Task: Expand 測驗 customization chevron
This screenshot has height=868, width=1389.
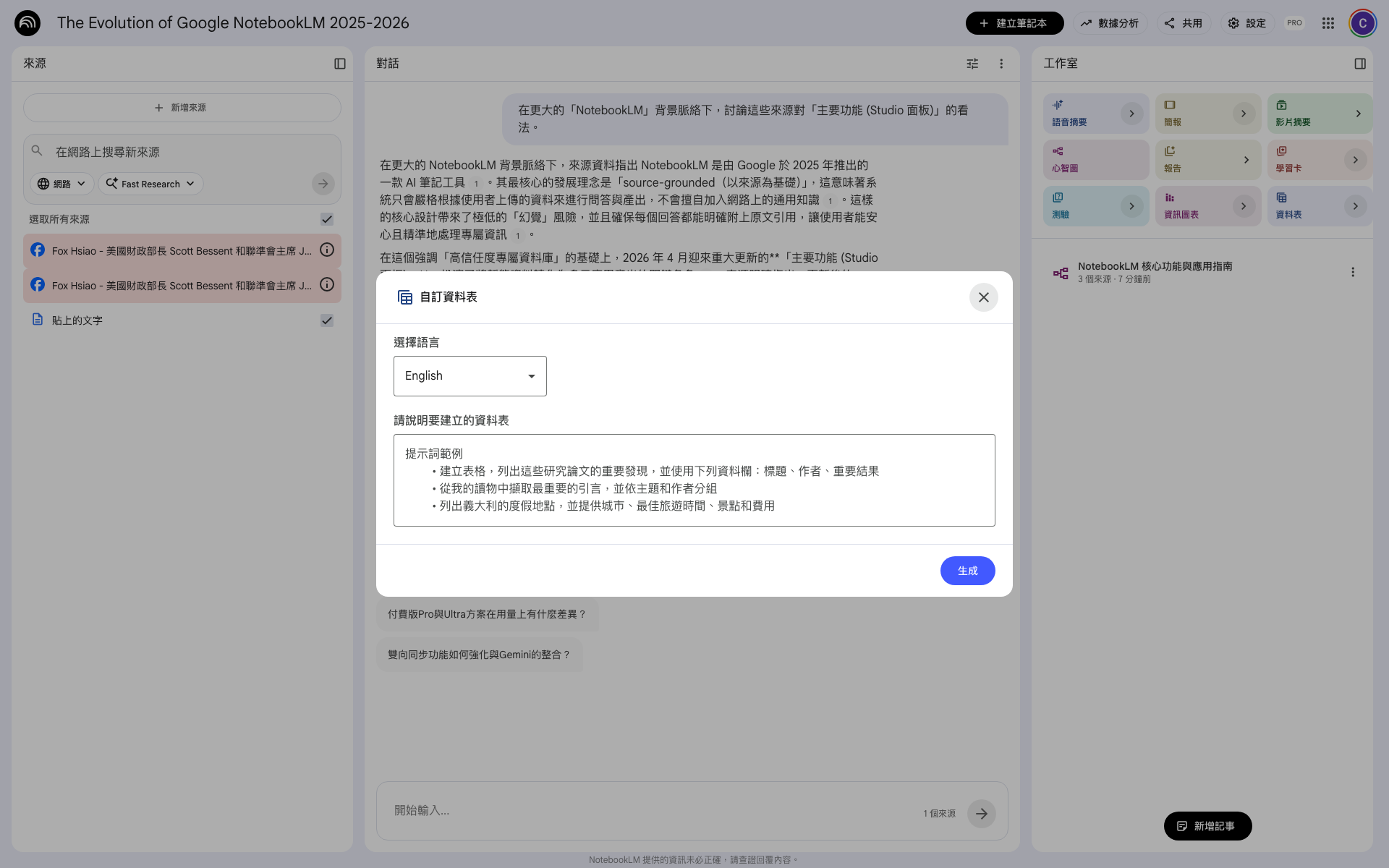Action: tap(1132, 206)
